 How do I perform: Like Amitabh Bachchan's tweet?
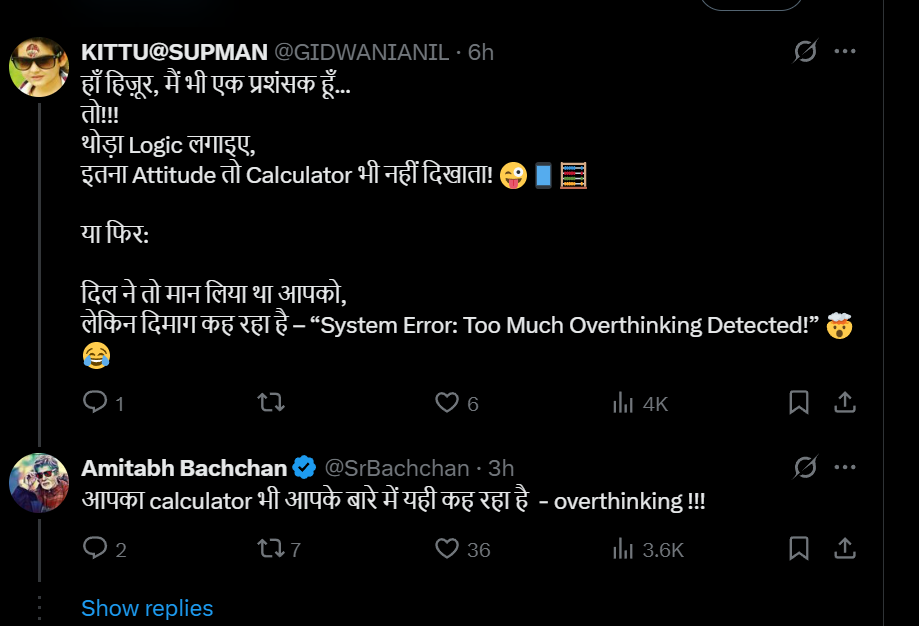[x=447, y=548]
